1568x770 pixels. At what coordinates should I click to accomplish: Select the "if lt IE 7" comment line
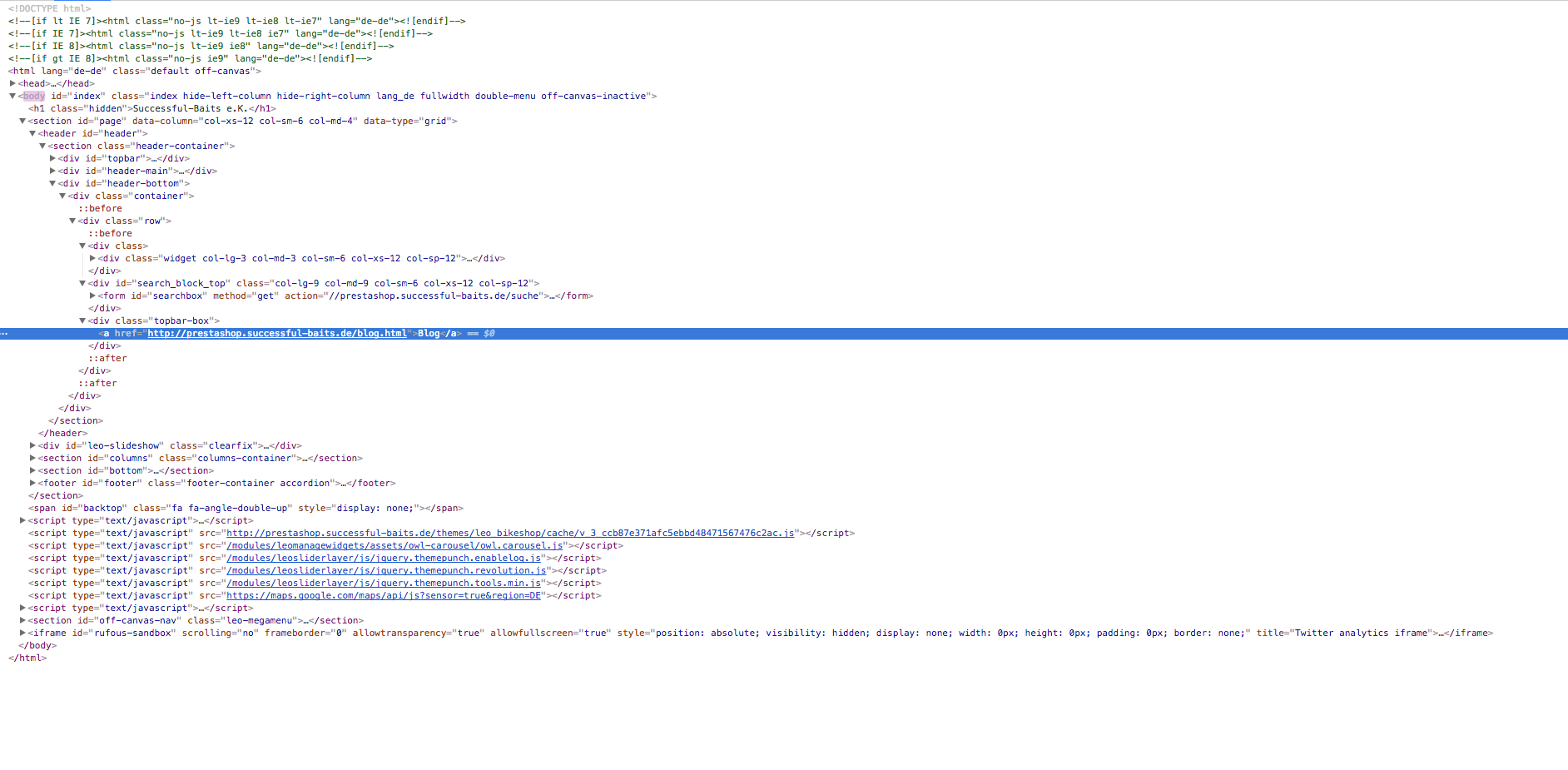tap(237, 21)
